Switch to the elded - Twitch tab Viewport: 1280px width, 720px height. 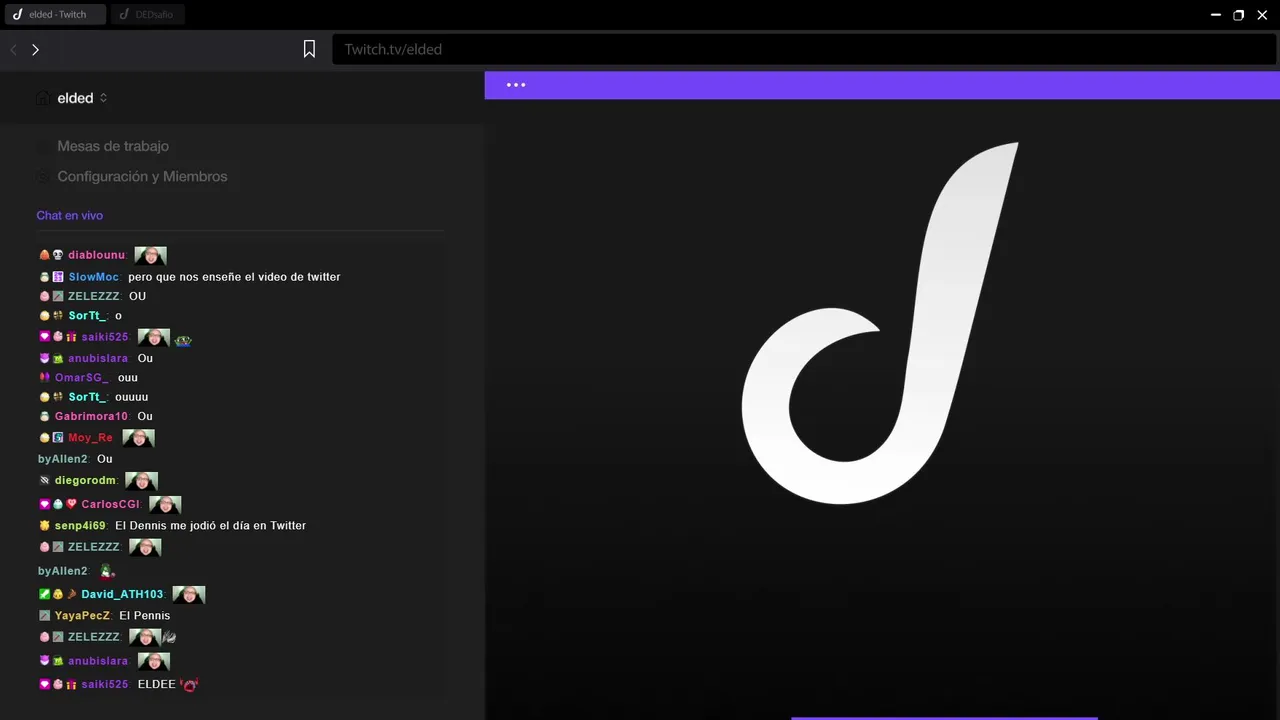[55, 15]
